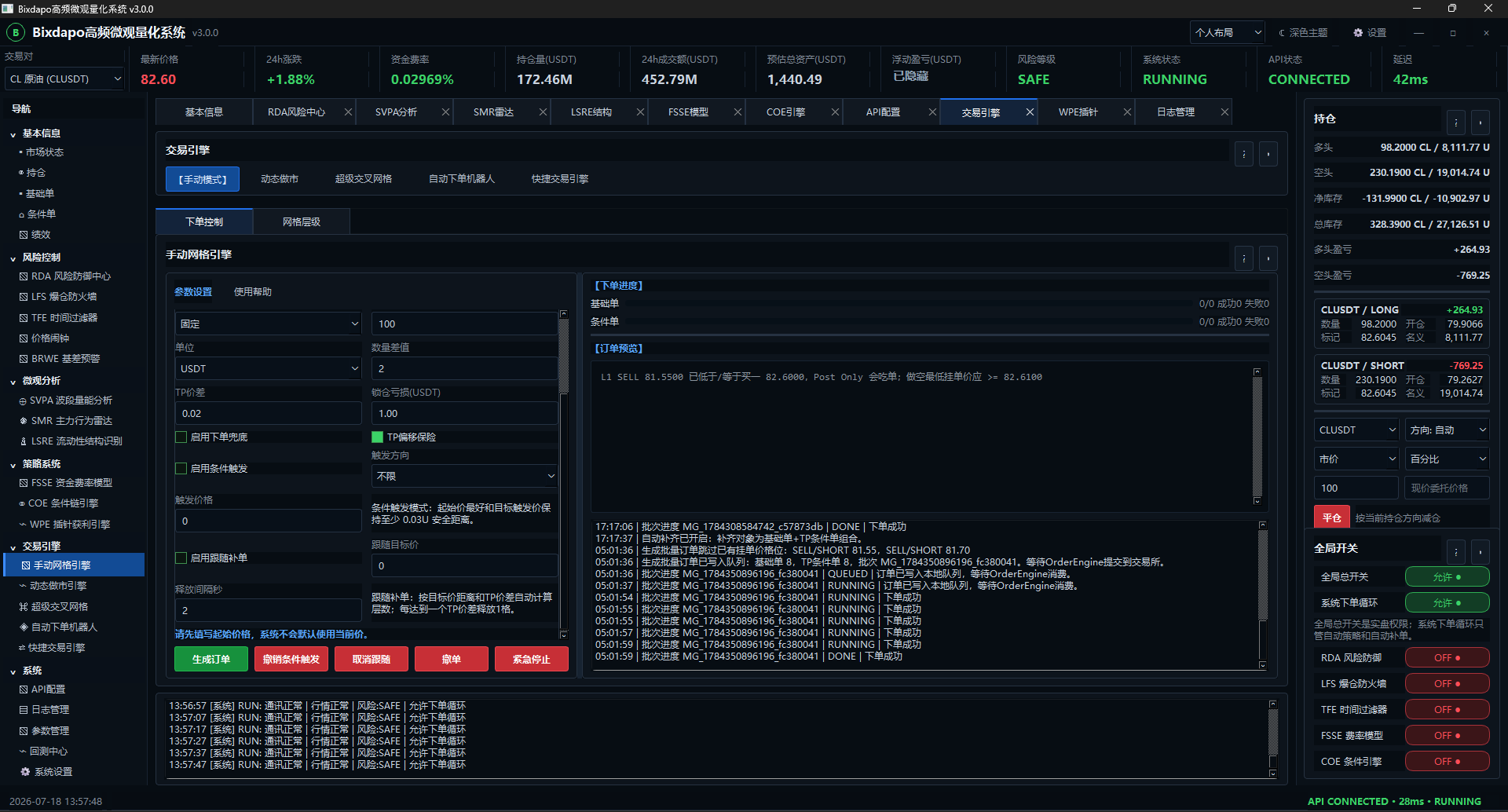Click the red 紧急停止 button
The width and height of the screenshot is (1508, 812).
pos(532,659)
